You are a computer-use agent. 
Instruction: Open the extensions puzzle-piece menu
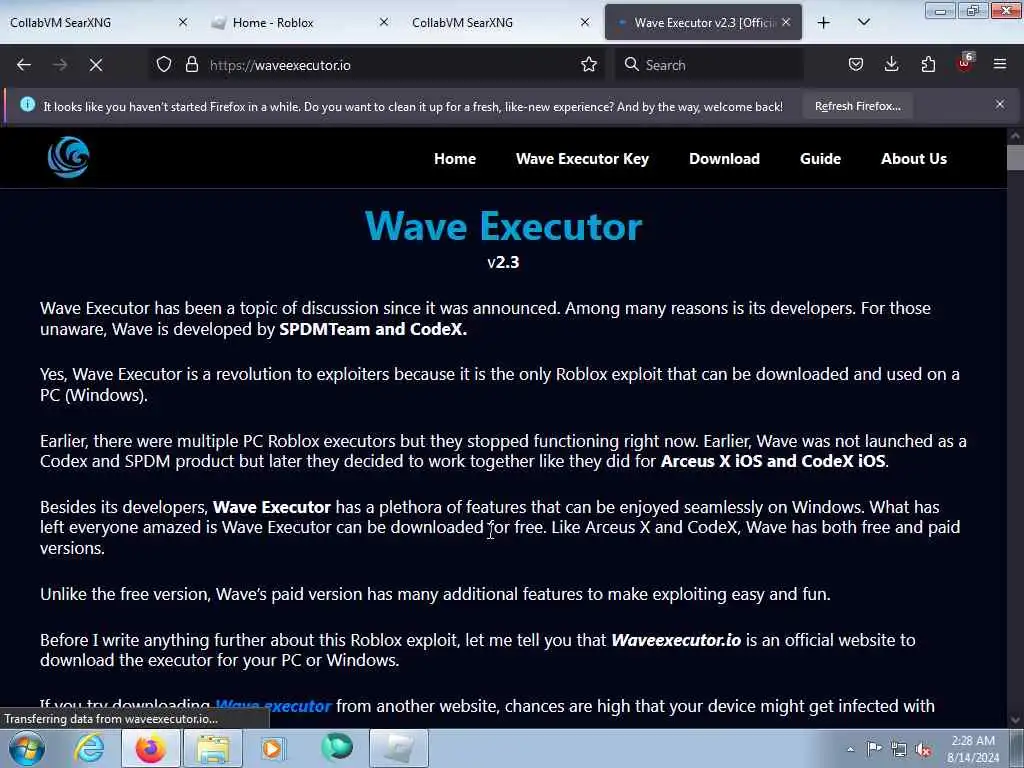(x=928, y=65)
